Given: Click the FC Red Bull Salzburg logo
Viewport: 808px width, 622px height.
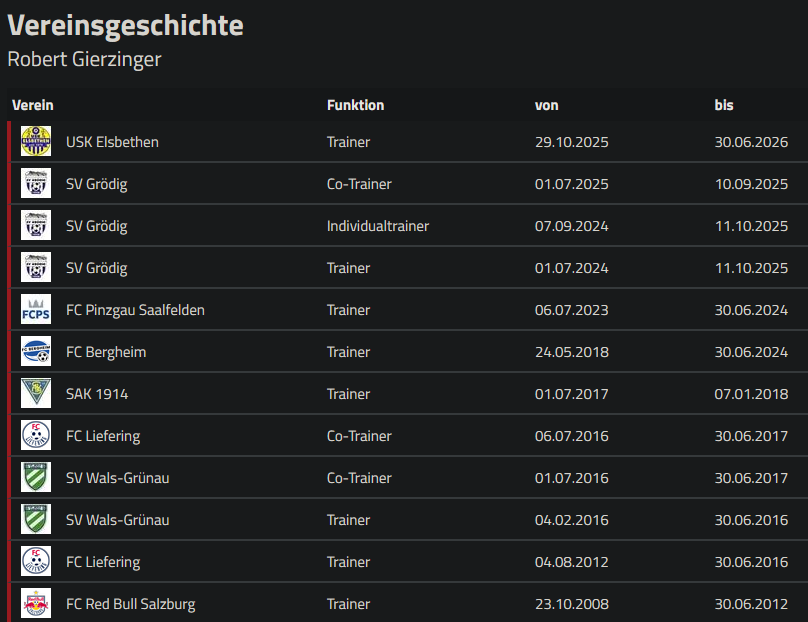Looking at the screenshot, I should (36, 604).
